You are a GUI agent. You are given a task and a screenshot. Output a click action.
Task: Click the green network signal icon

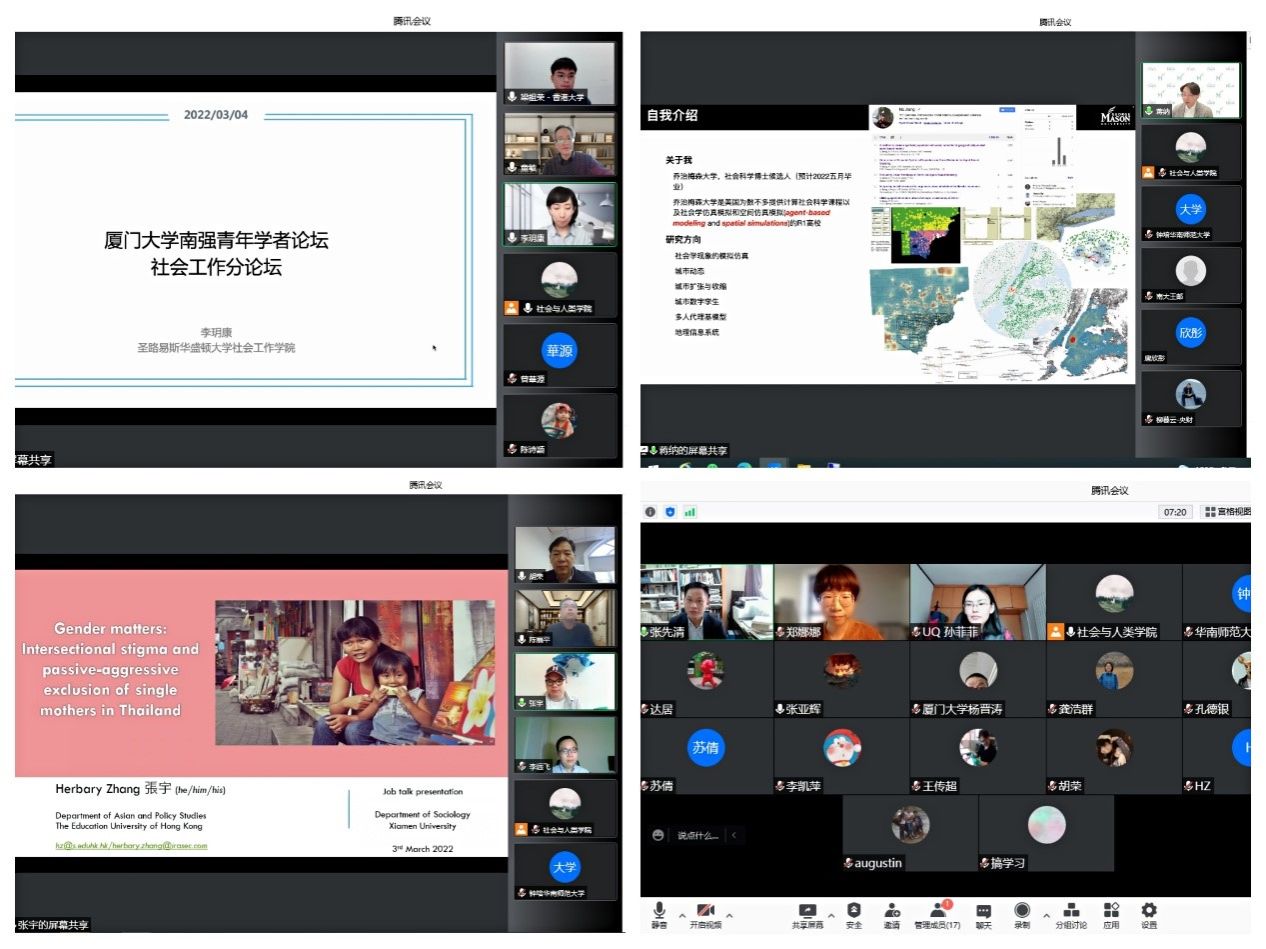[x=690, y=512]
